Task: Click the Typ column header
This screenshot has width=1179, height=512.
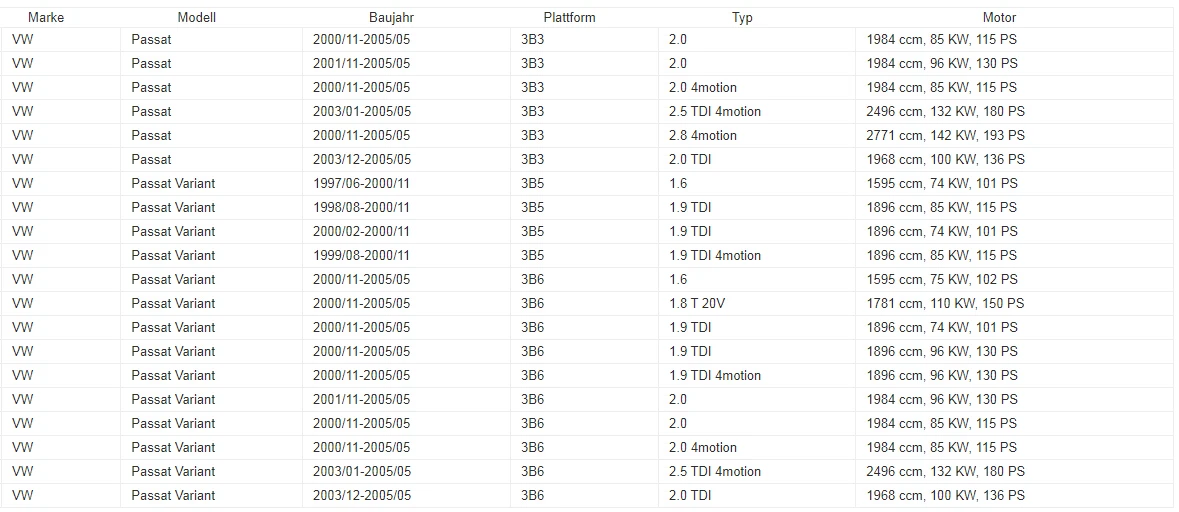Action: (x=742, y=17)
